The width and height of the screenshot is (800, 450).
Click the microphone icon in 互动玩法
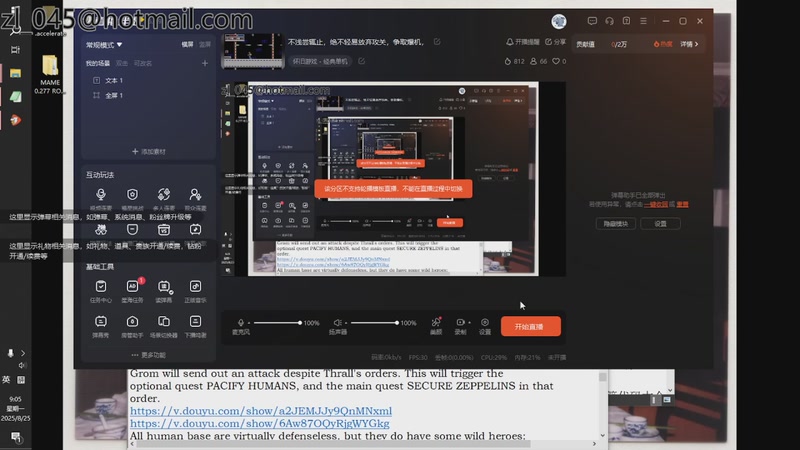coord(101,194)
